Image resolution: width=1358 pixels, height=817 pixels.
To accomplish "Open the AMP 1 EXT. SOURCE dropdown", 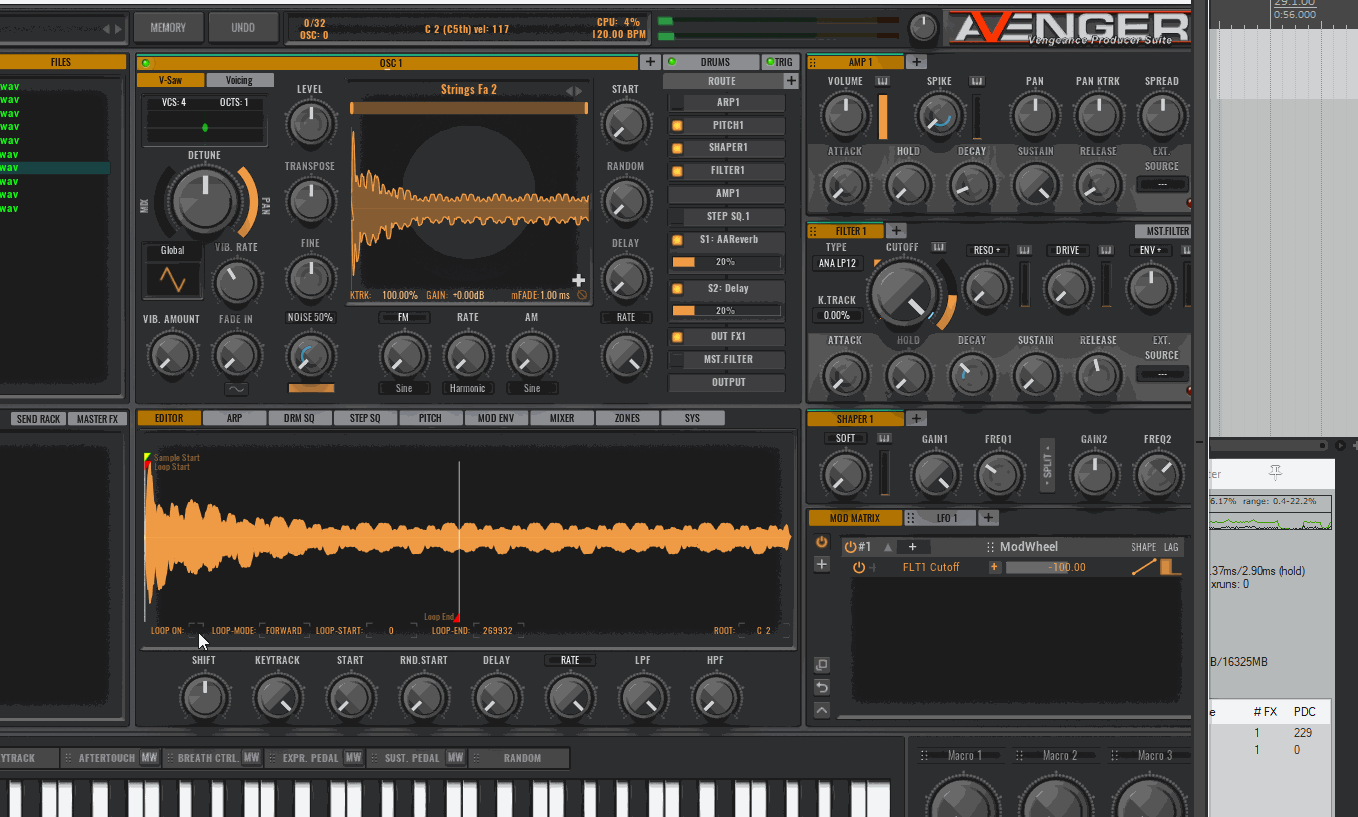I will point(1162,184).
